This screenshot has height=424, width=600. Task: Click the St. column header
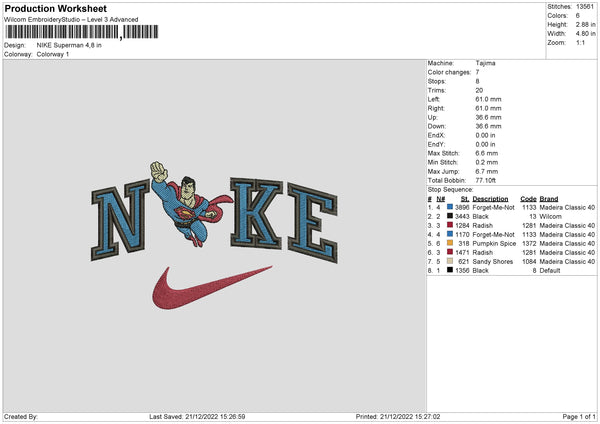465,199
